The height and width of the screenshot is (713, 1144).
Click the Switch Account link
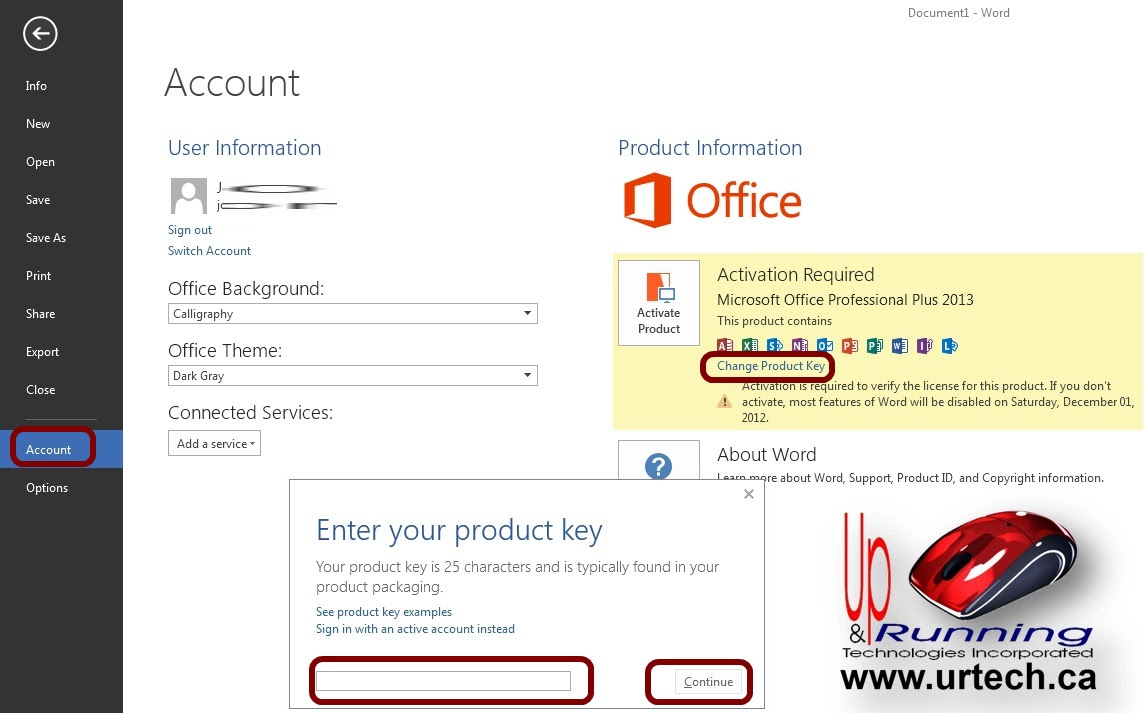click(x=209, y=250)
